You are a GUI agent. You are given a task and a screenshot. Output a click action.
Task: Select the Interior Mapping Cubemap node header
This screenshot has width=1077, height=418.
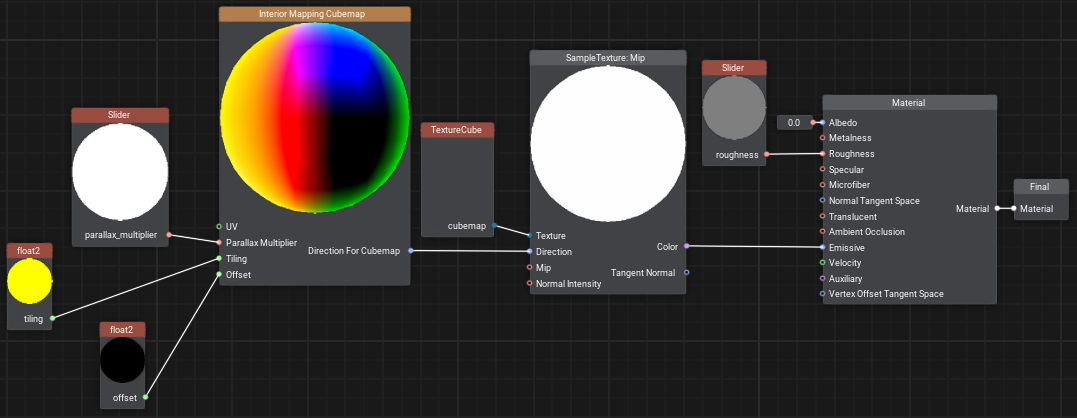314,14
